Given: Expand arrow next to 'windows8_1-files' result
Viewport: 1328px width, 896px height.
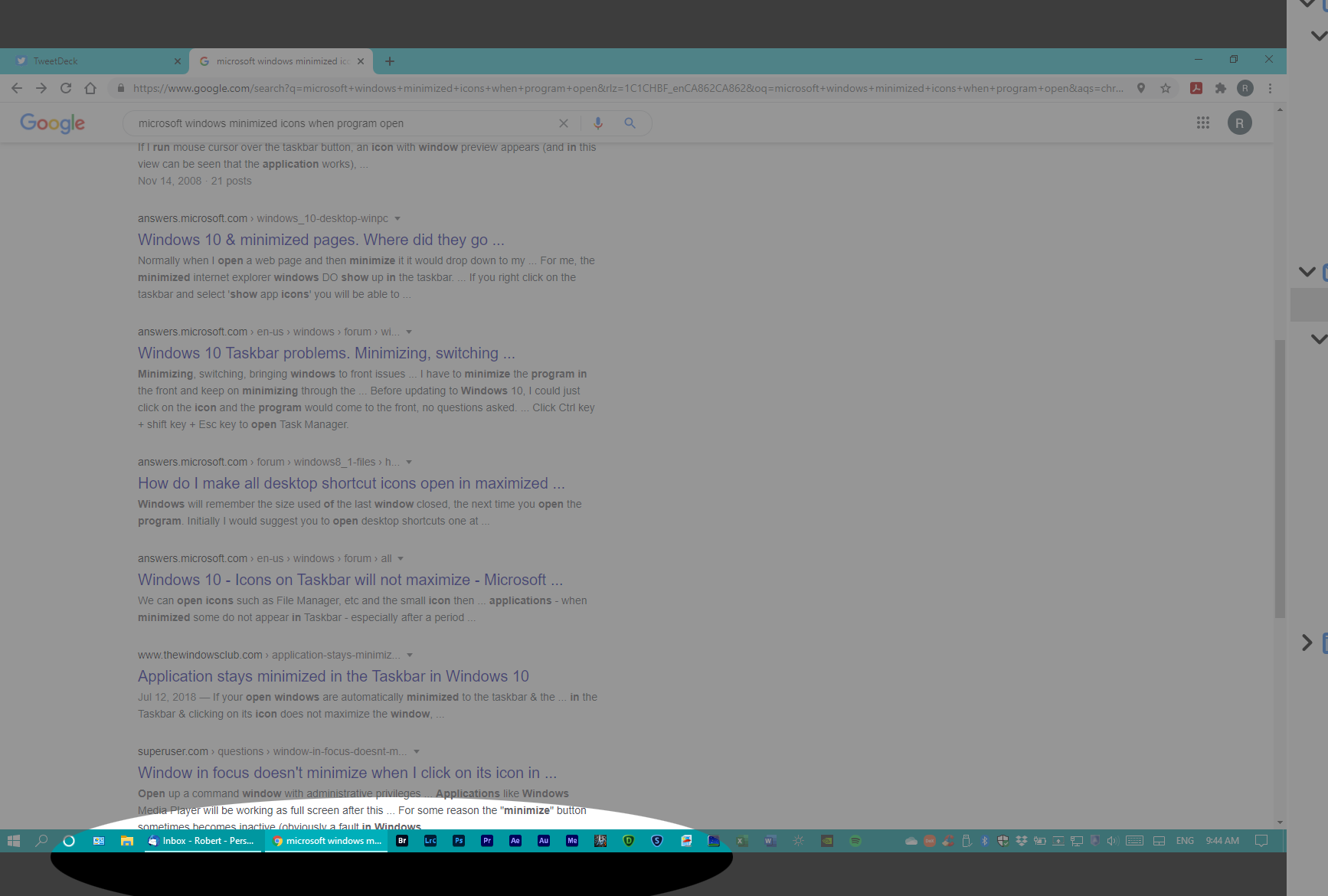Looking at the screenshot, I should (409, 463).
